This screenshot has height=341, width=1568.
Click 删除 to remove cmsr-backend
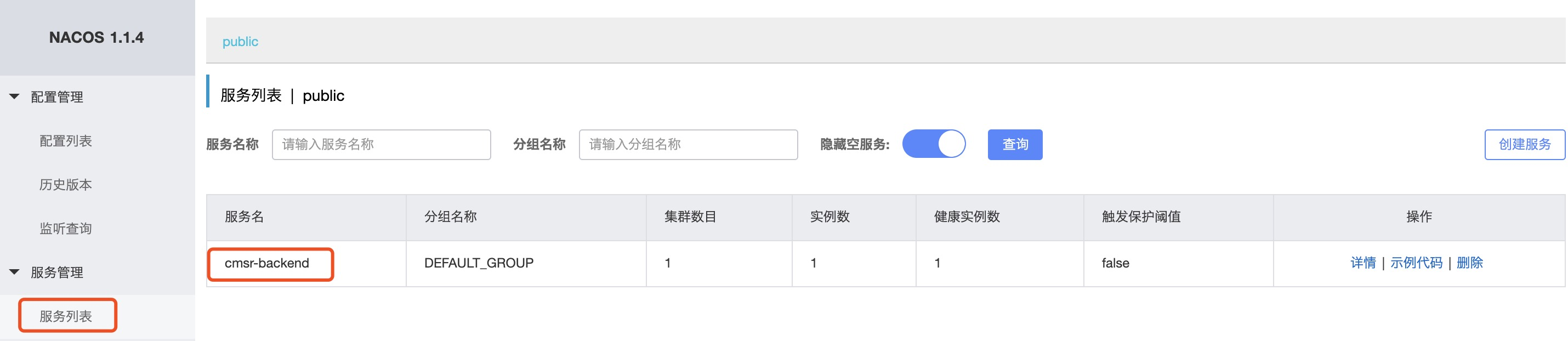pyautogui.click(x=1469, y=263)
